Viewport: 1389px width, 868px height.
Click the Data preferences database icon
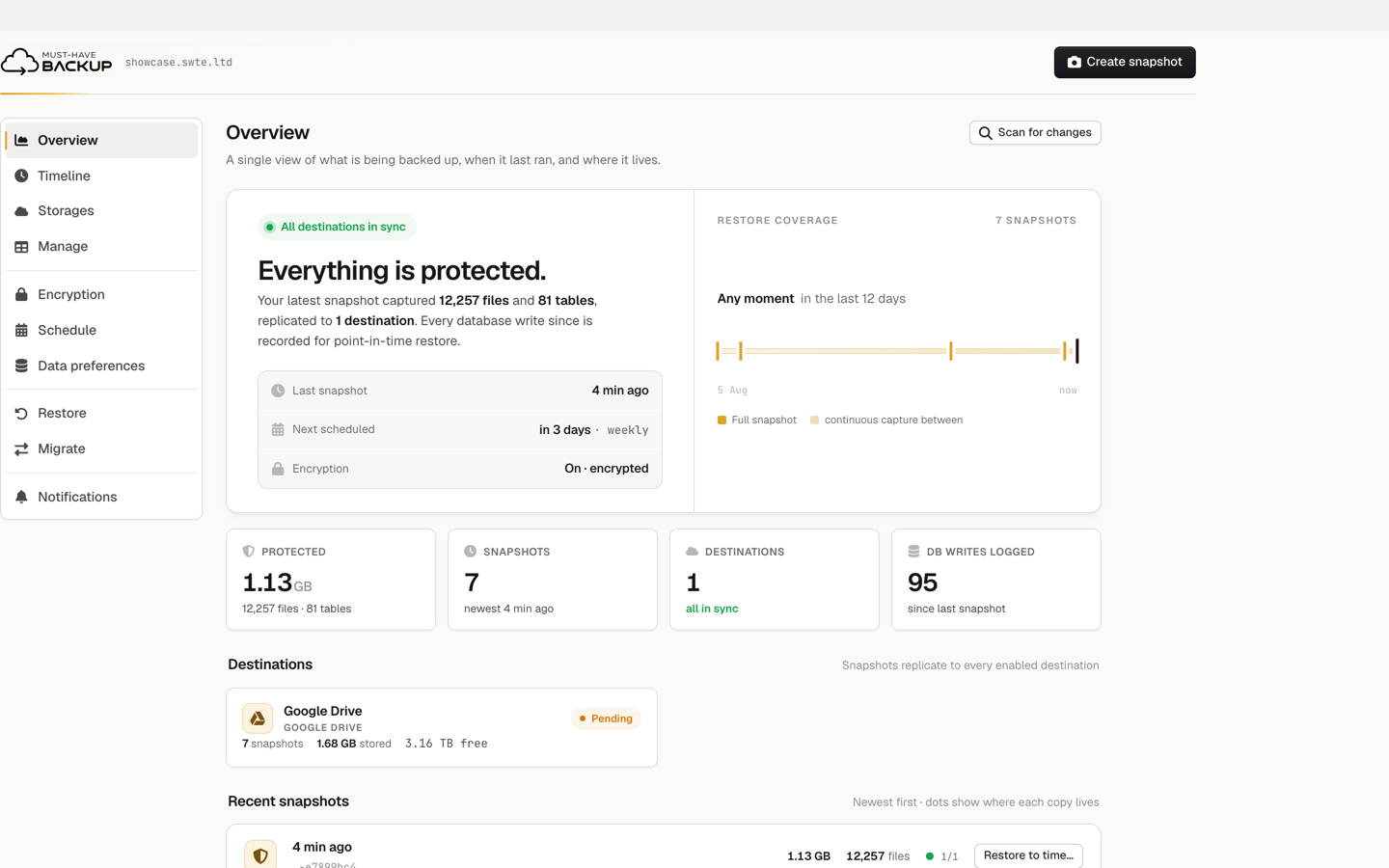tap(21, 366)
